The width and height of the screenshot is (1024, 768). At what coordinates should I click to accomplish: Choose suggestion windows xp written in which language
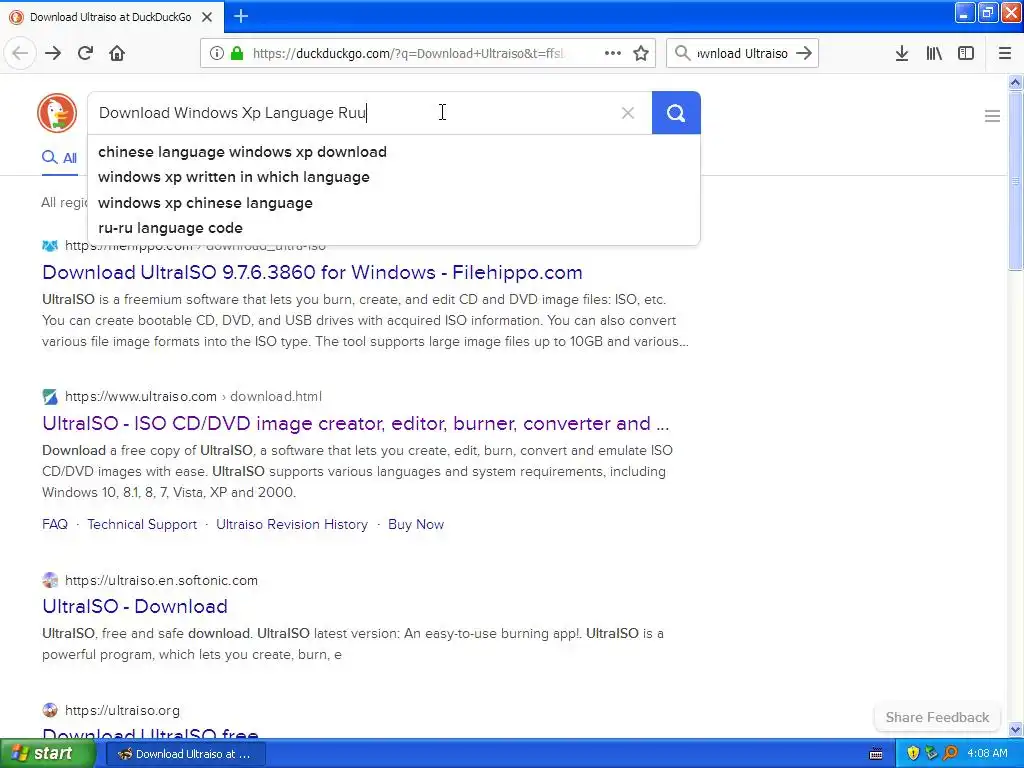pyautogui.click(x=234, y=177)
